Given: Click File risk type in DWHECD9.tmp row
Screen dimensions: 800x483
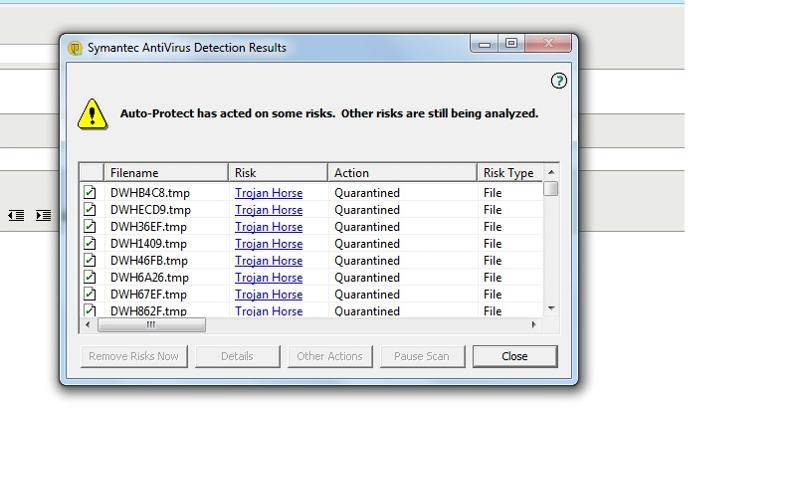Looking at the screenshot, I should coord(492,210).
